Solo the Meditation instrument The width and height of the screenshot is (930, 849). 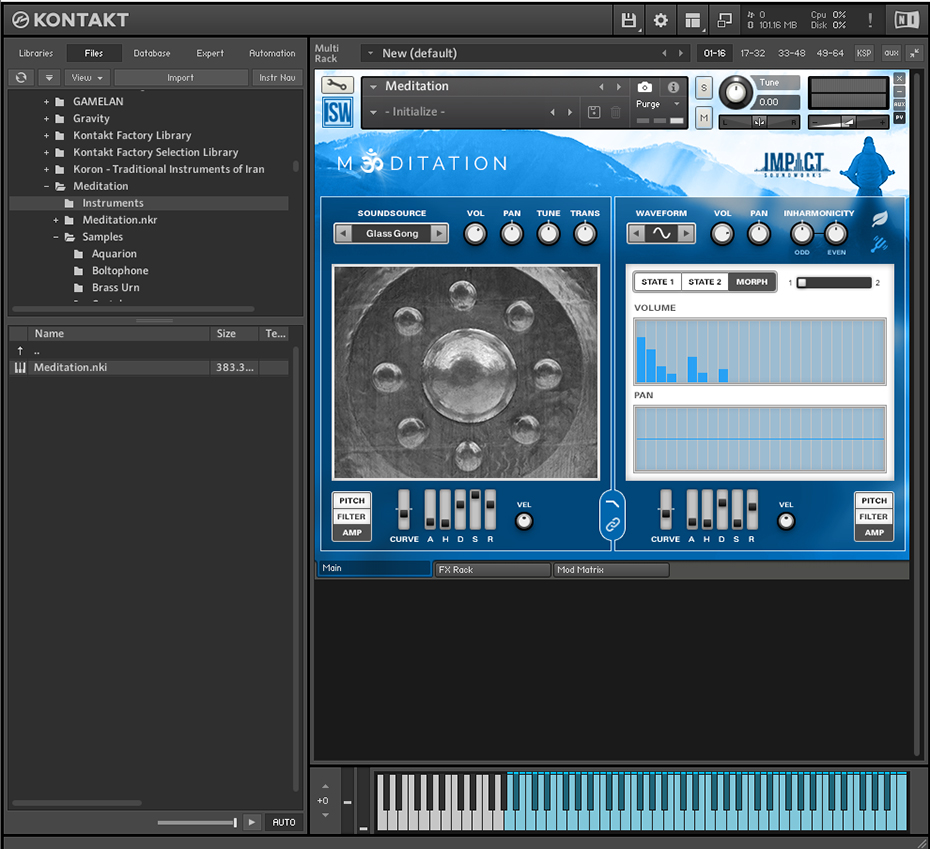[x=704, y=88]
